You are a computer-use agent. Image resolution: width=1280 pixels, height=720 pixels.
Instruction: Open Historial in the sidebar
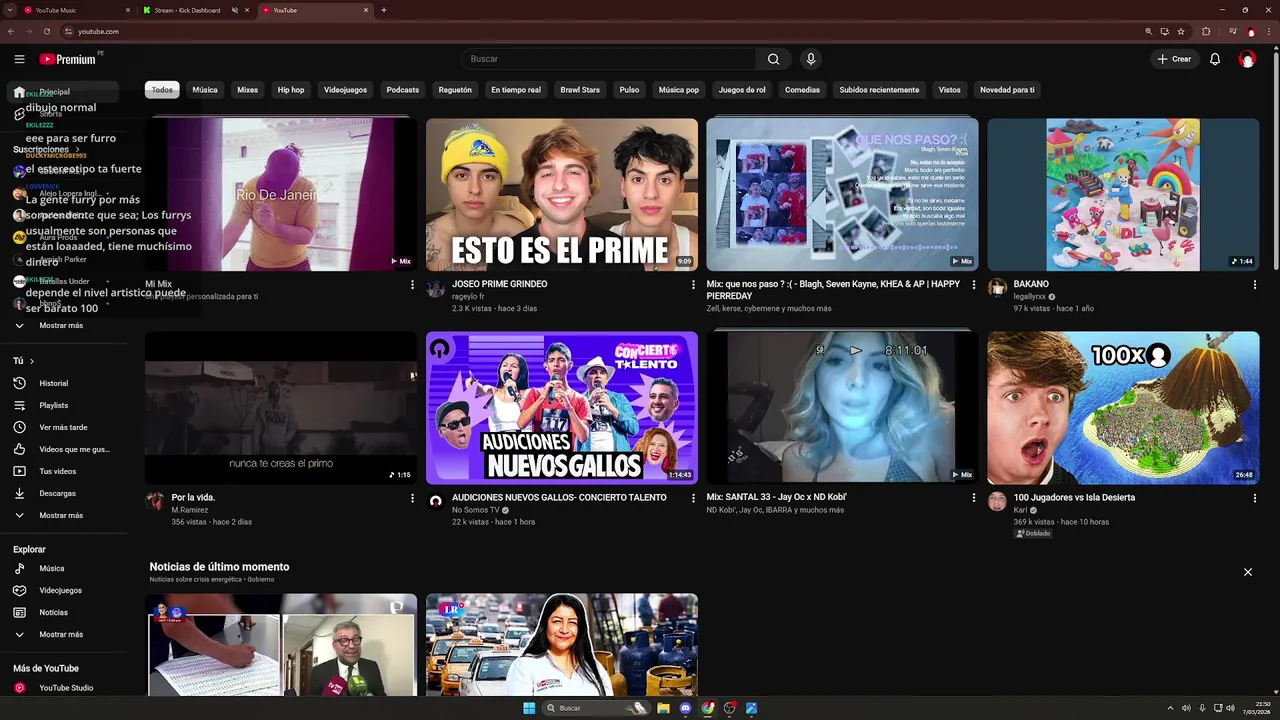point(64,383)
